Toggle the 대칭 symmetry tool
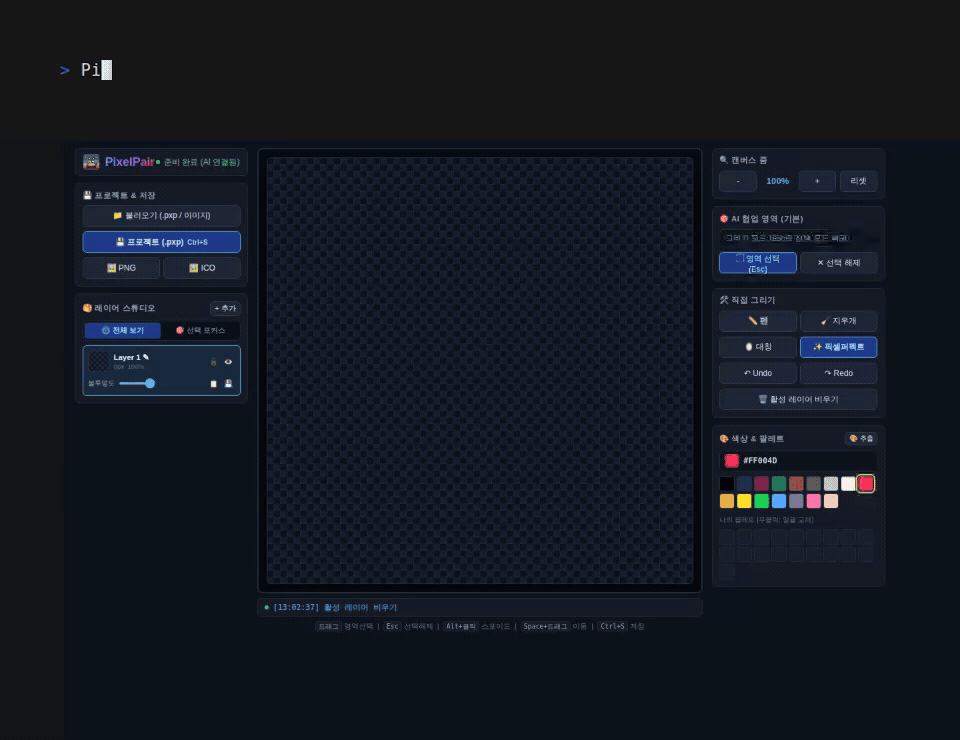 758,347
